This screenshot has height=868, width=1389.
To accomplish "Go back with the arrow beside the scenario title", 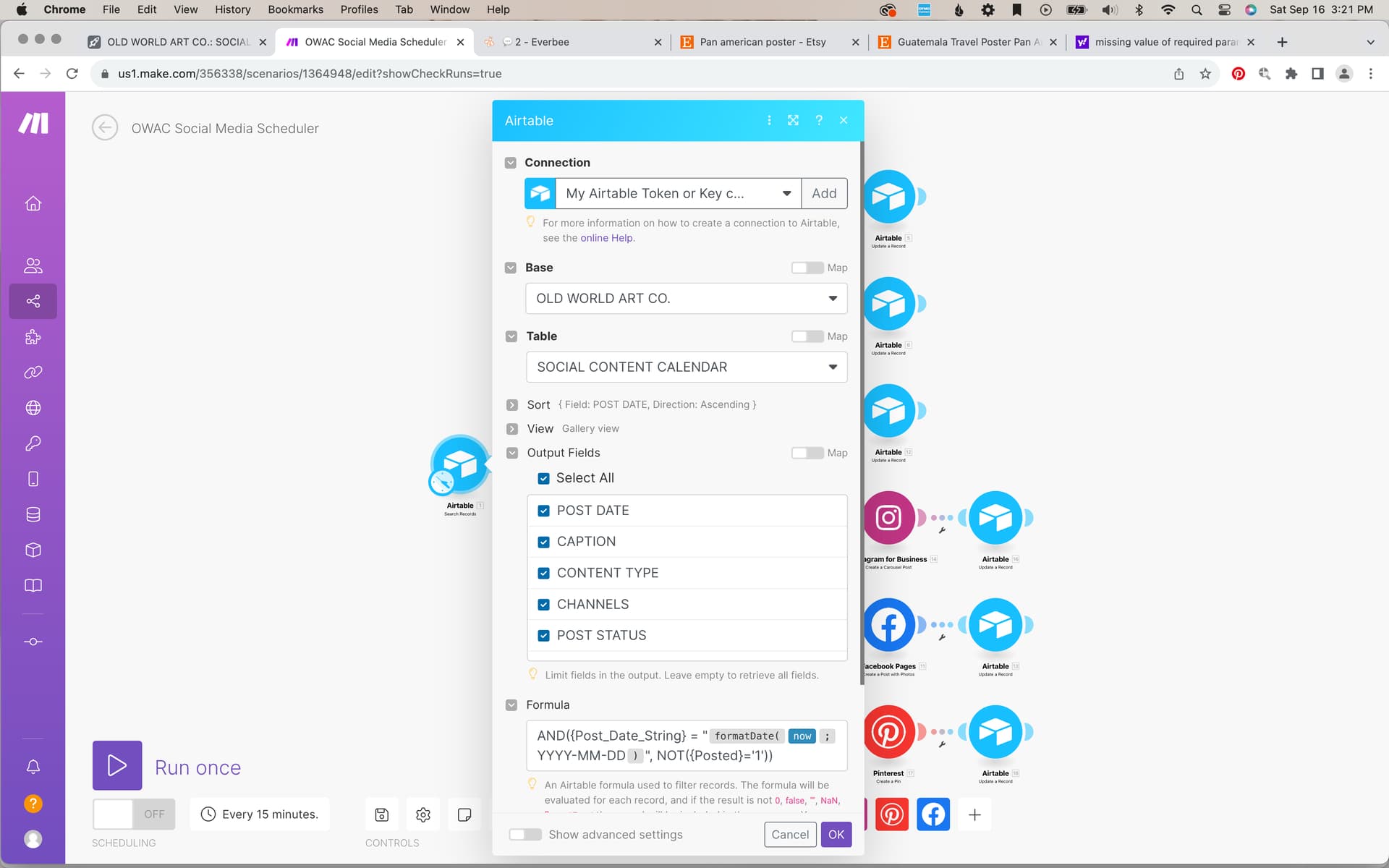I will pyautogui.click(x=105, y=128).
